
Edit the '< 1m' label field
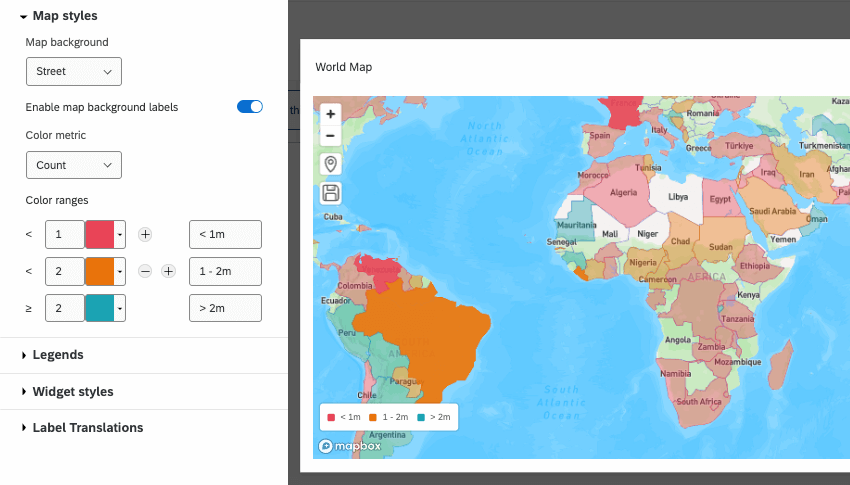pyautogui.click(x=226, y=235)
